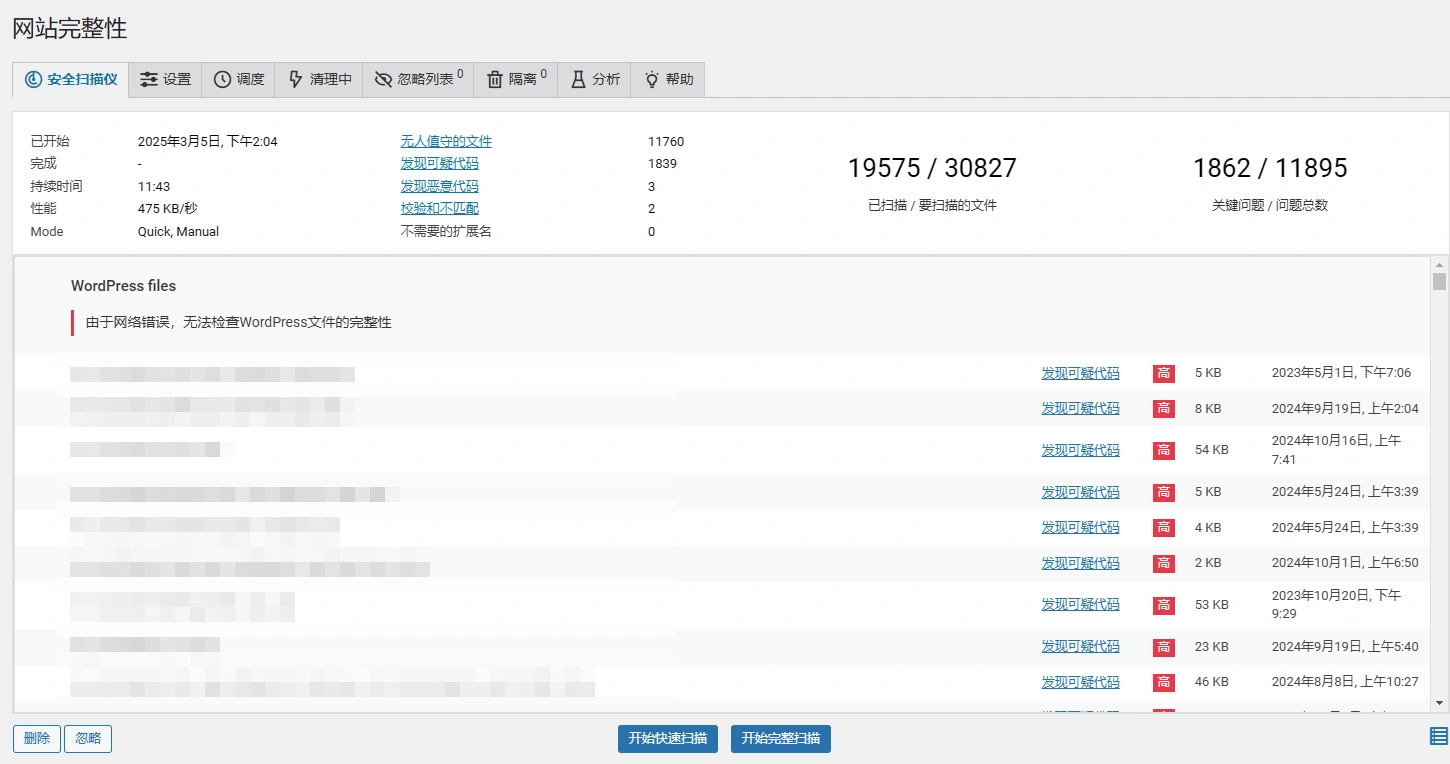Click the lightning icon on the 清理中 tab
This screenshot has width=1450, height=764.
[296, 79]
